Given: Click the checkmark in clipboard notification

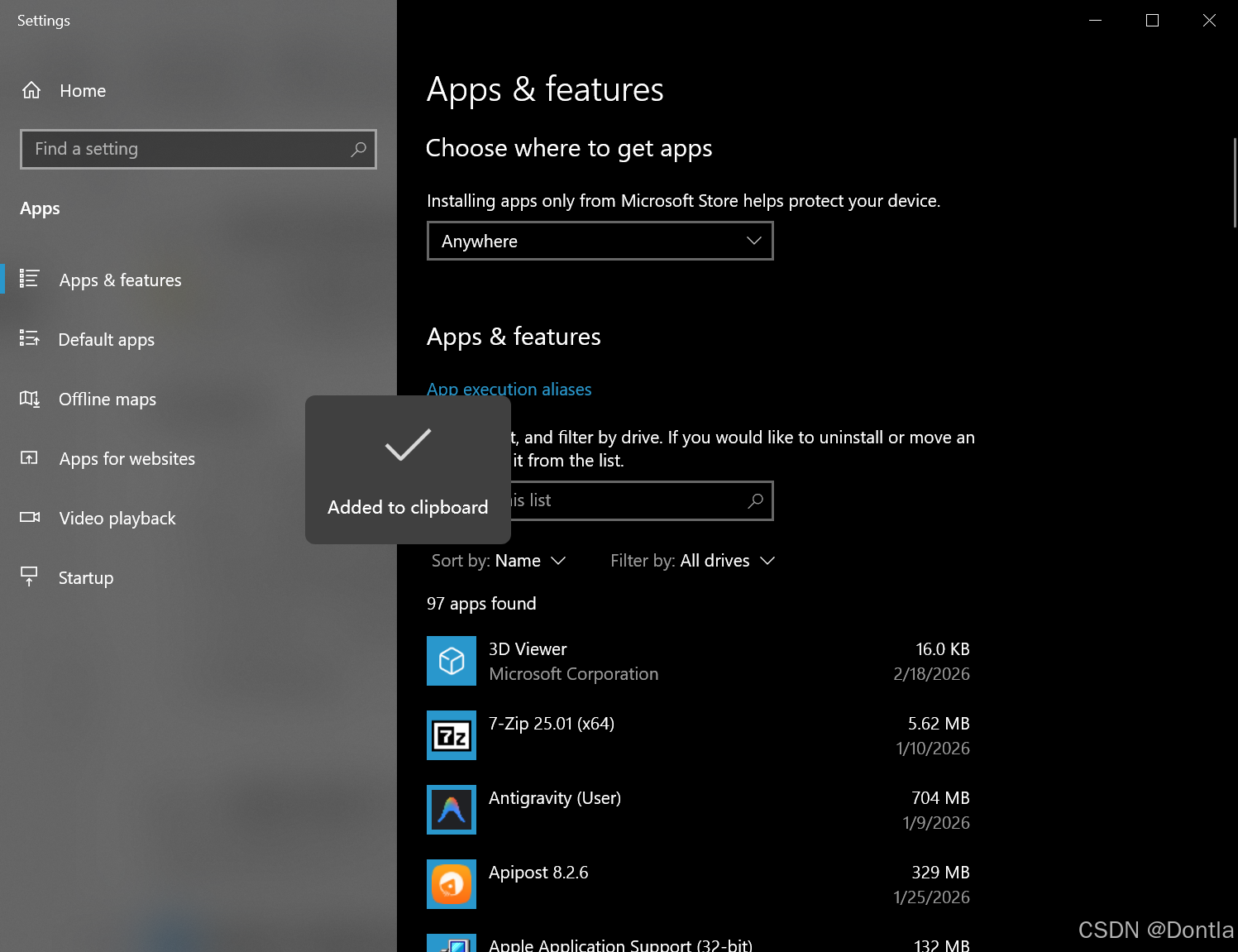Looking at the screenshot, I should click(x=408, y=445).
